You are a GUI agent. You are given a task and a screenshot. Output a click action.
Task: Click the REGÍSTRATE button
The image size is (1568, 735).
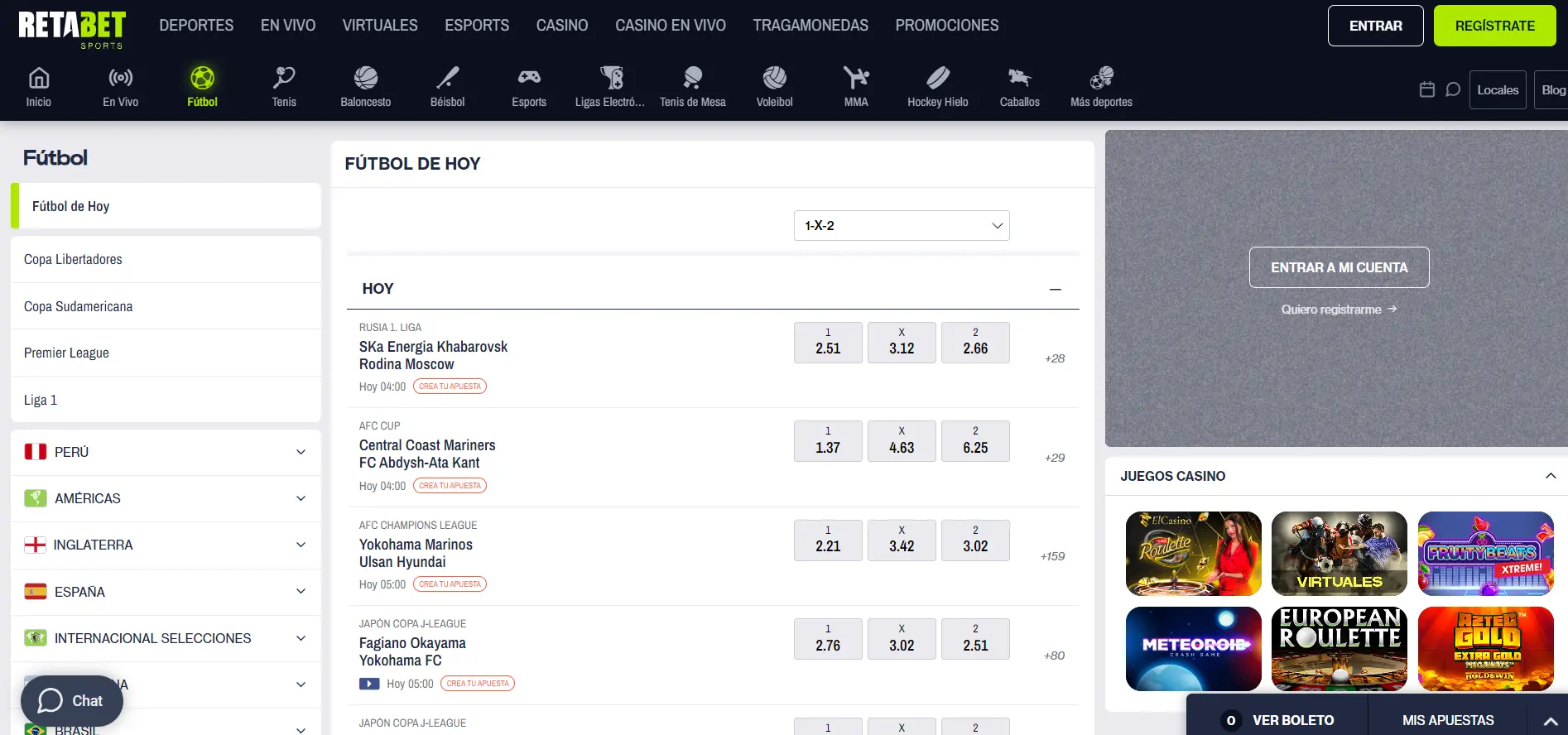coord(1494,26)
